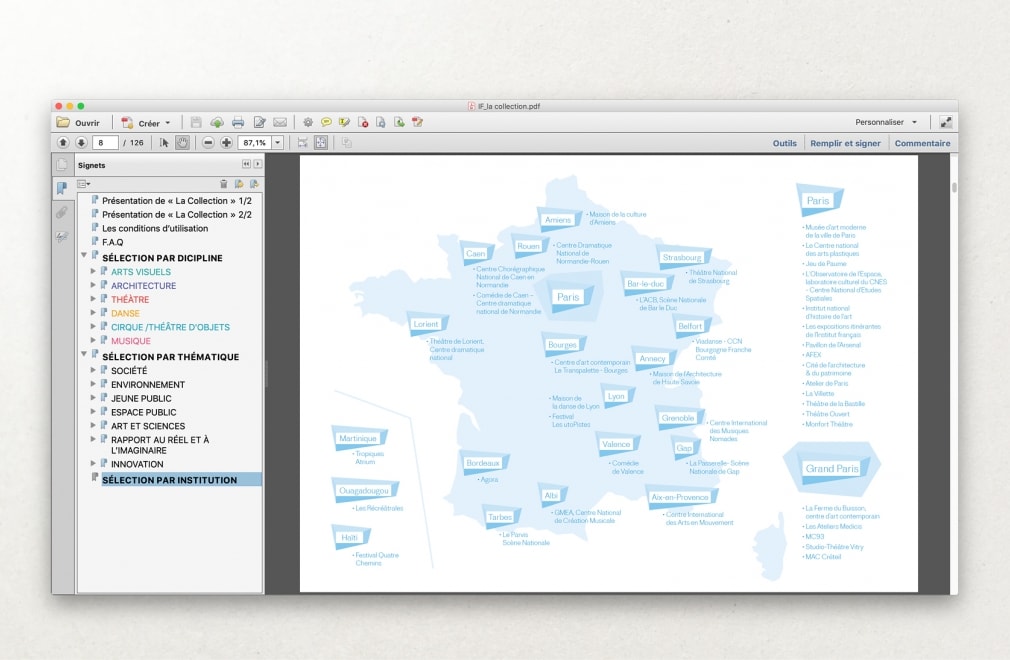The image size is (1010, 660).
Task: Click the Print icon in the toolbar
Action: click(x=238, y=122)
